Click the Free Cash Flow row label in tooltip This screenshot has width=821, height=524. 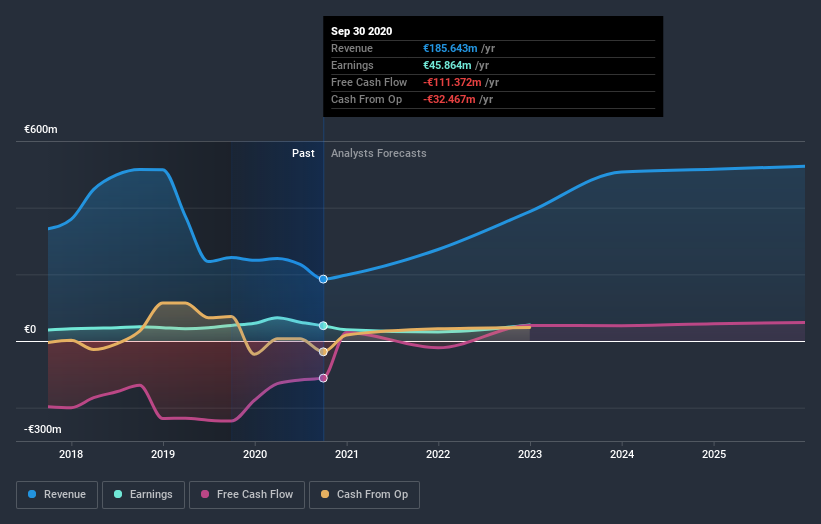pos(369,82)
